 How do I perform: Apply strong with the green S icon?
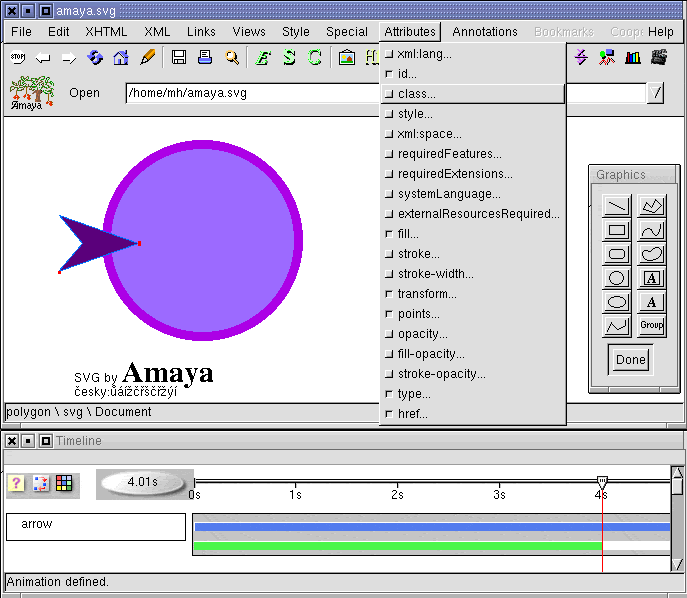tap(289, 57)
